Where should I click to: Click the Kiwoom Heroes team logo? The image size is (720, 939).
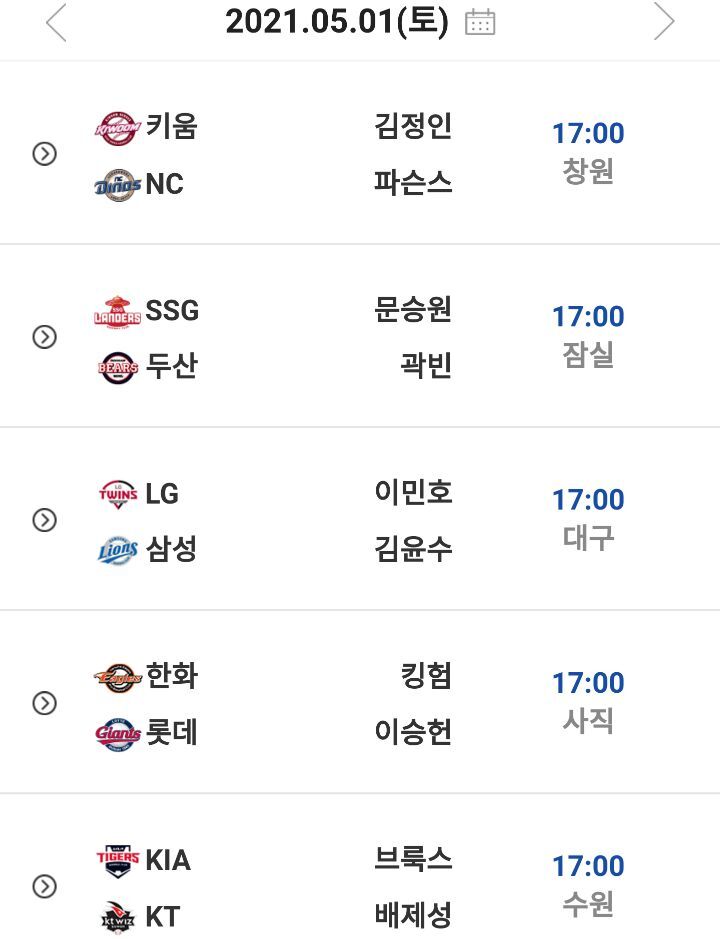point(118,128)
